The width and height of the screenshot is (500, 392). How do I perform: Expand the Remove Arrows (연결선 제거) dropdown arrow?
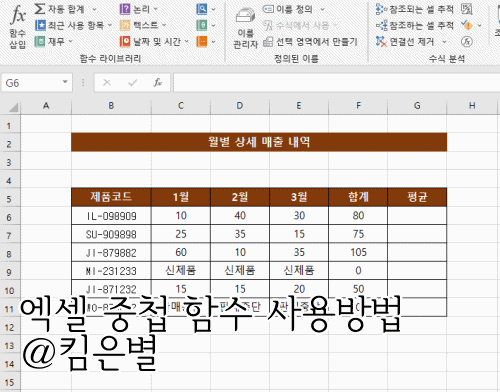[x=444, y=42]
